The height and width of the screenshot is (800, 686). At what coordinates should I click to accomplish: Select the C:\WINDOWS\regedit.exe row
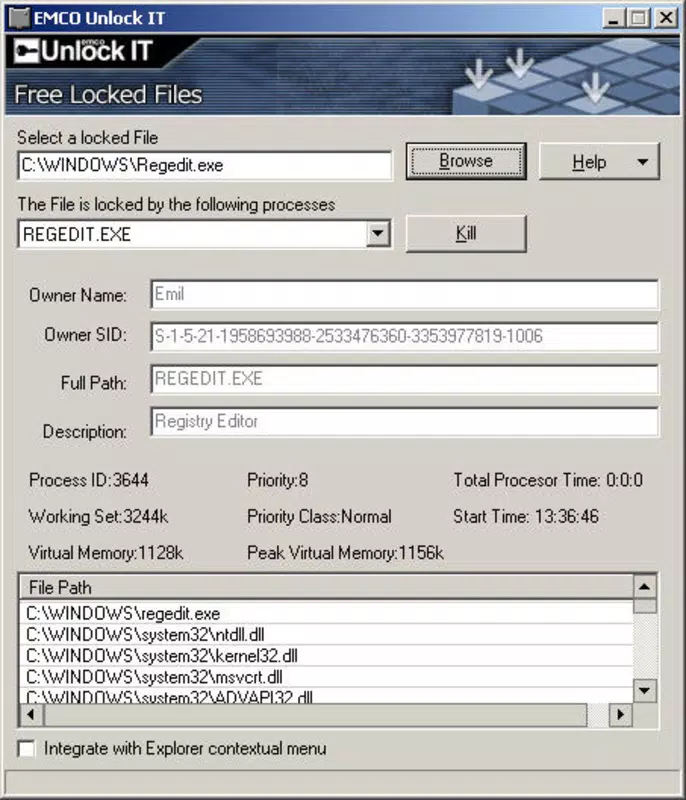coord(326,613)
